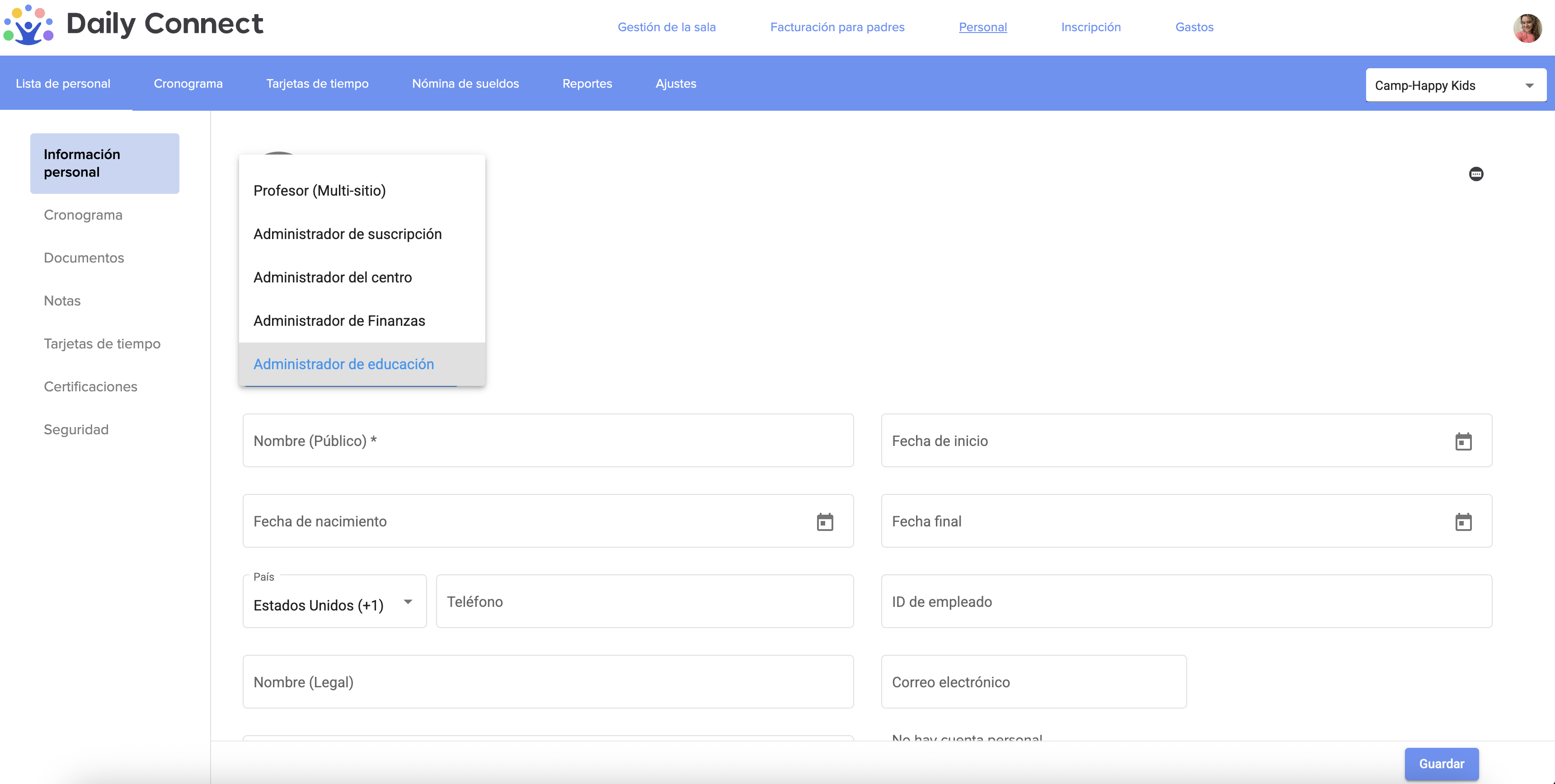Image resolution: width=1555 pixels, height=784 pixels.
Task: Open Facturación para padres link
Action: point(836,27)
